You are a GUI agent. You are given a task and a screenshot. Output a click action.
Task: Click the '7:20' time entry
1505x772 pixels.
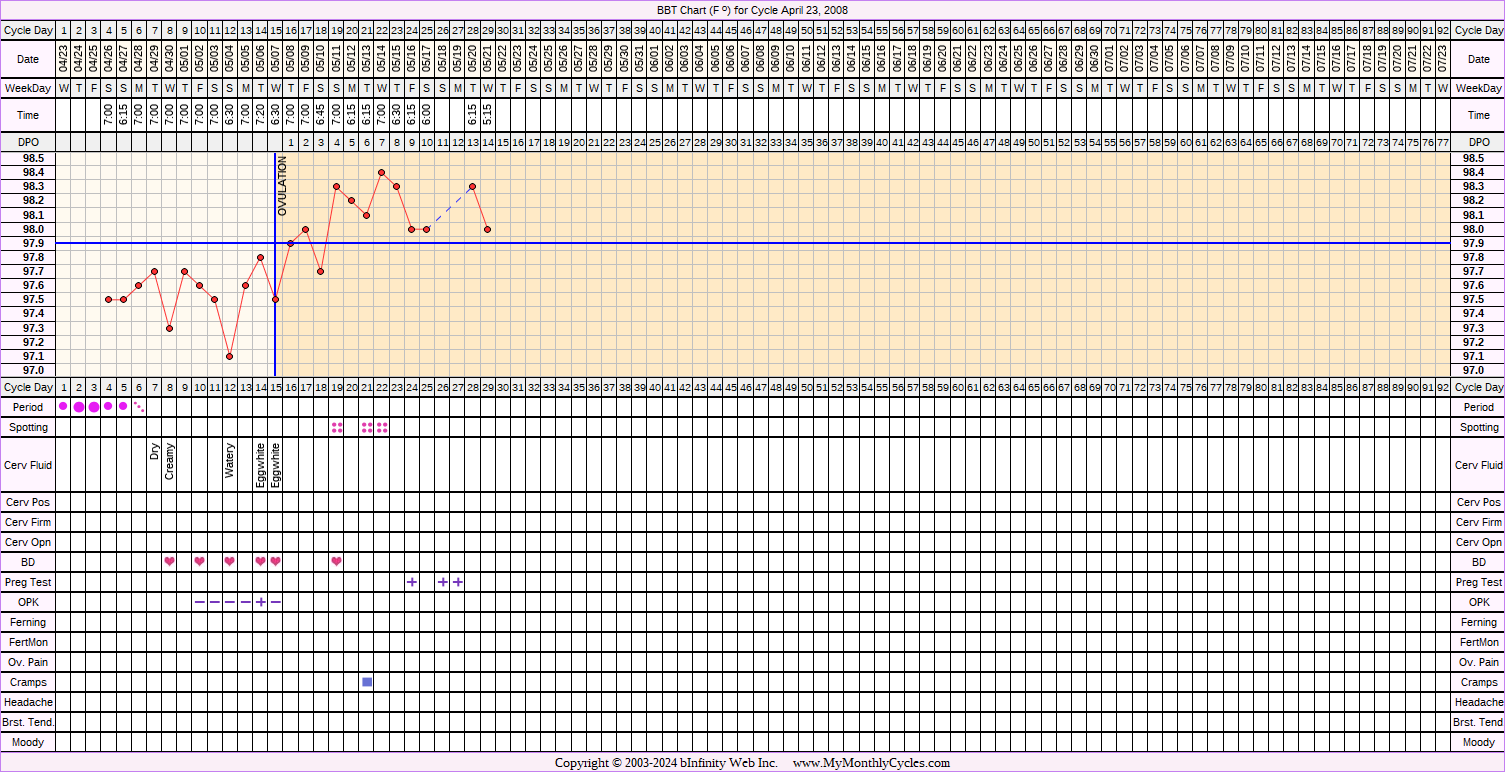260,116
